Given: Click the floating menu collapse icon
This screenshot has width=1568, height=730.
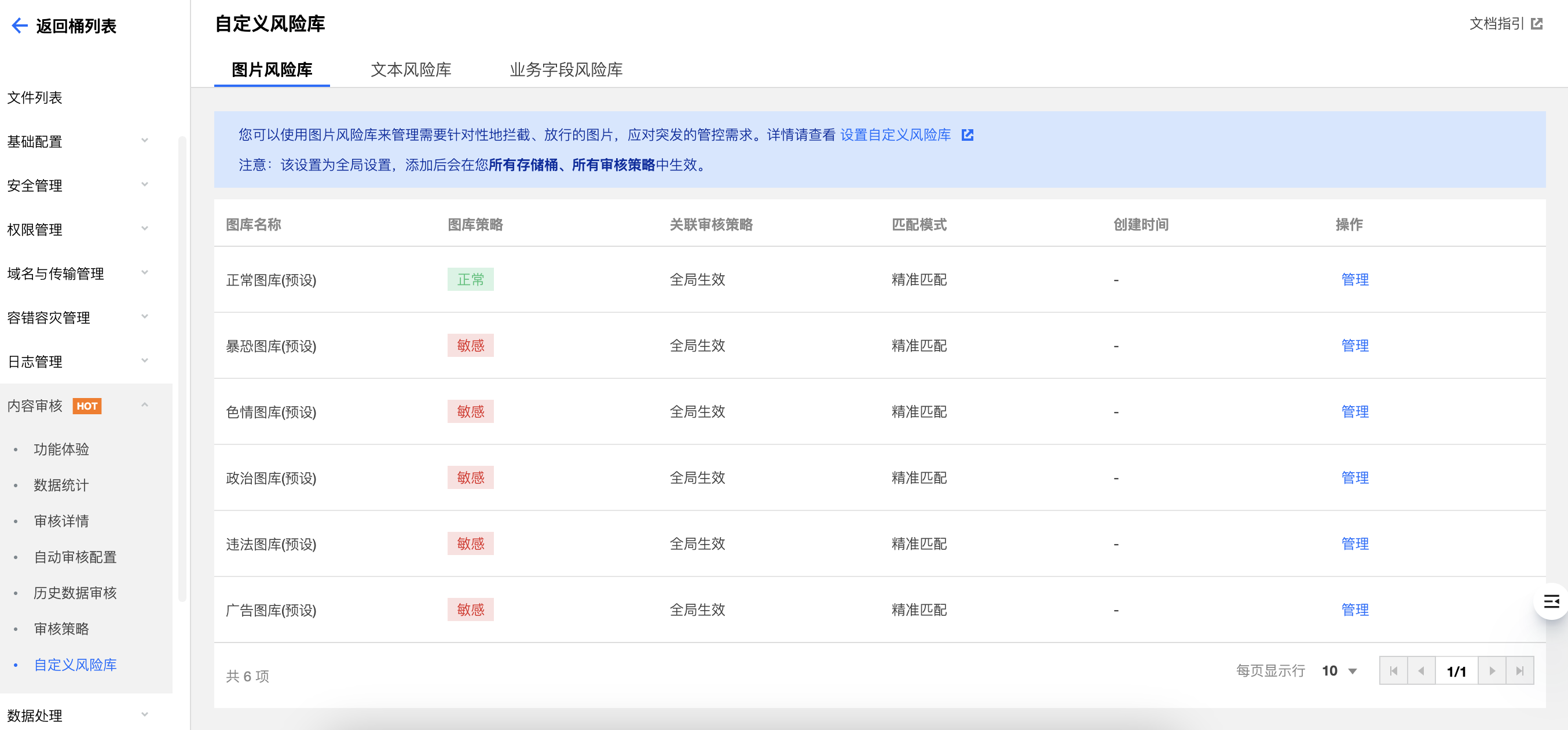Looking at the screenshot, I should point(1551,601).
